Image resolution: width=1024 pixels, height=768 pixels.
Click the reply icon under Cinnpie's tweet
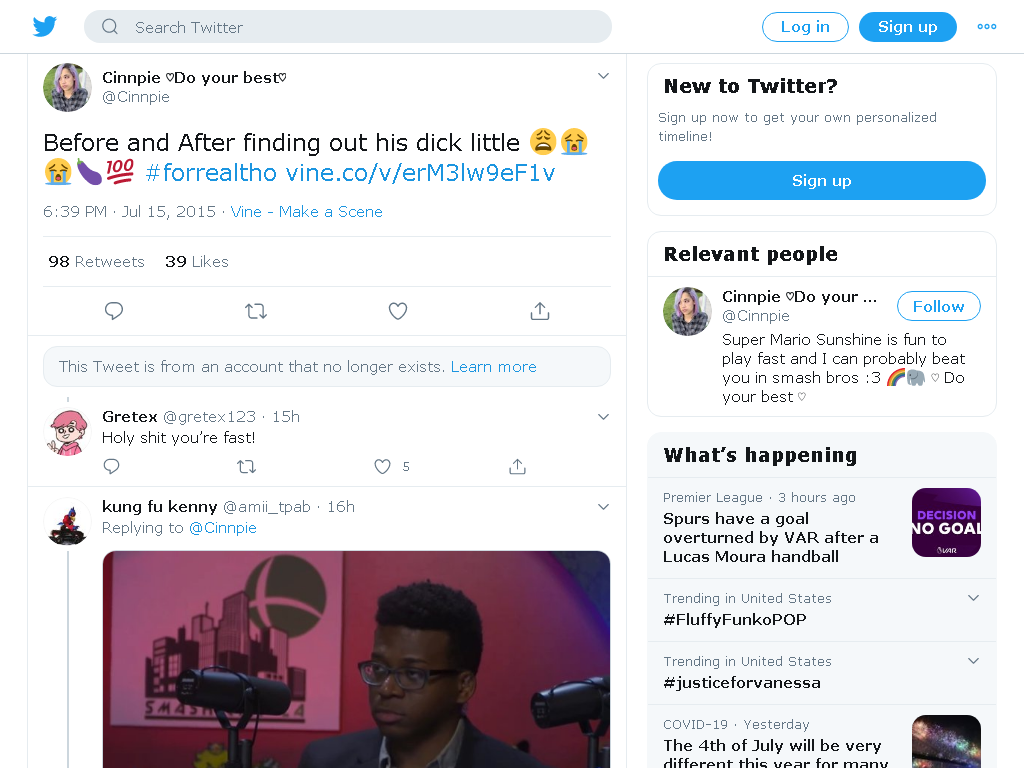pos(114,311)
